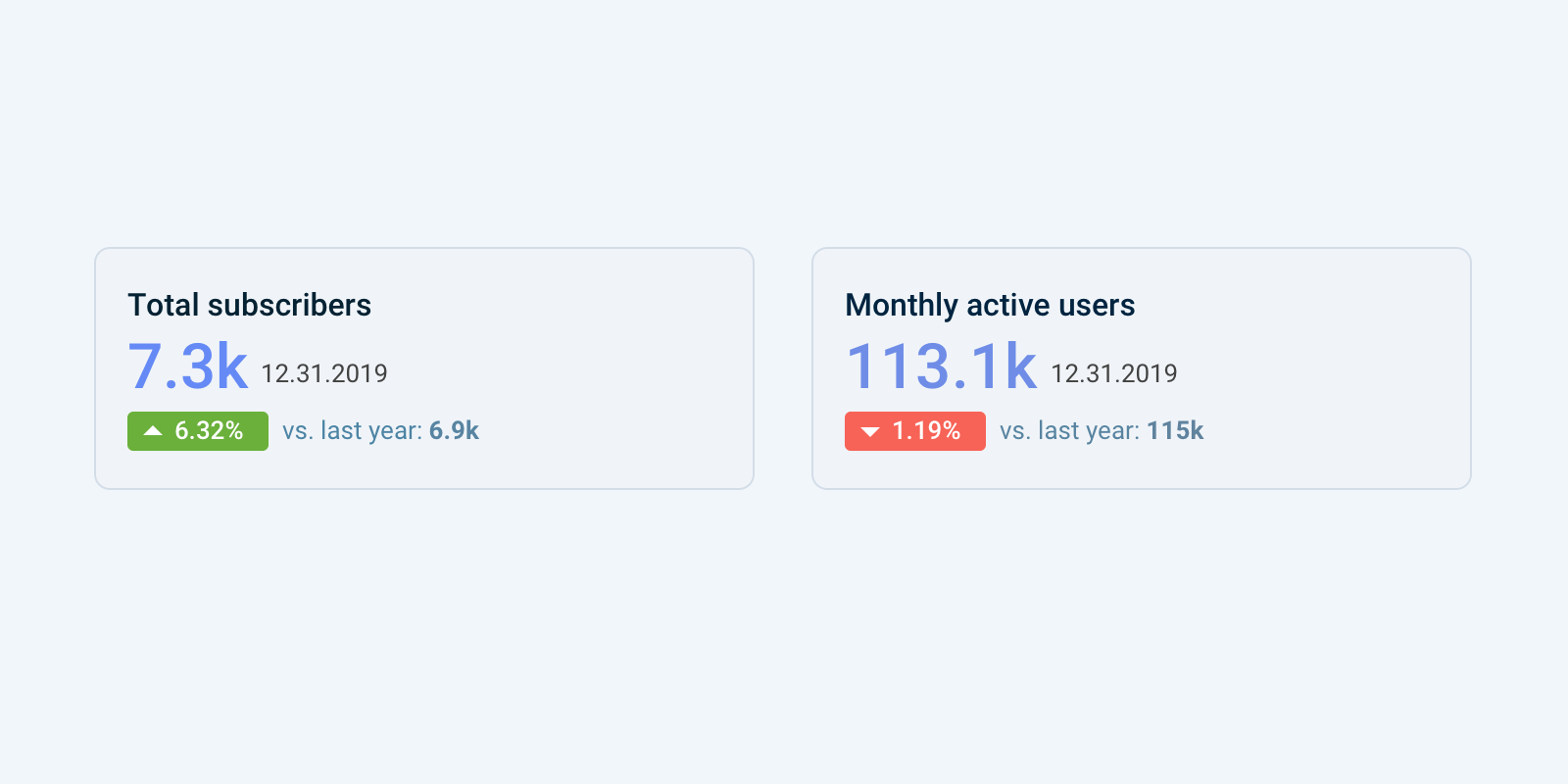
Task: Expand details on the Total subscribers card
Action: pyautogui.click(x=423, y=367)
